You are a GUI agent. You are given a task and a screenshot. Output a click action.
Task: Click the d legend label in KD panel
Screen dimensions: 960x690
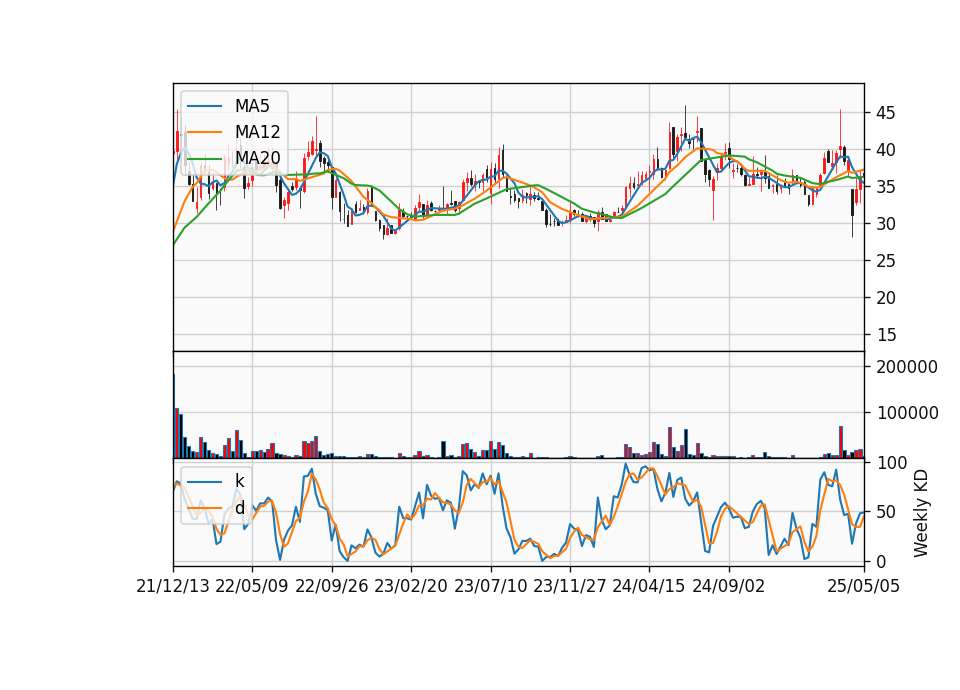239,508
